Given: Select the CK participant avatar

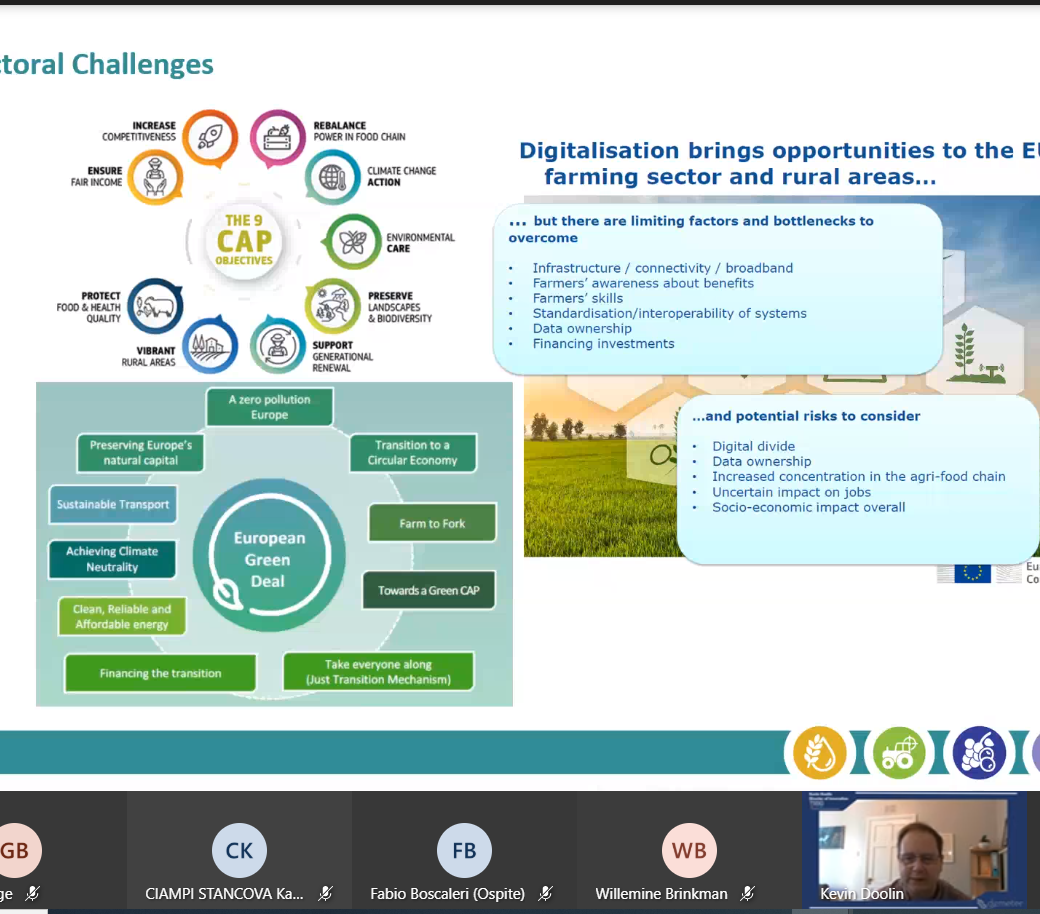Looking at the screenshot, I should pos(239,850).
